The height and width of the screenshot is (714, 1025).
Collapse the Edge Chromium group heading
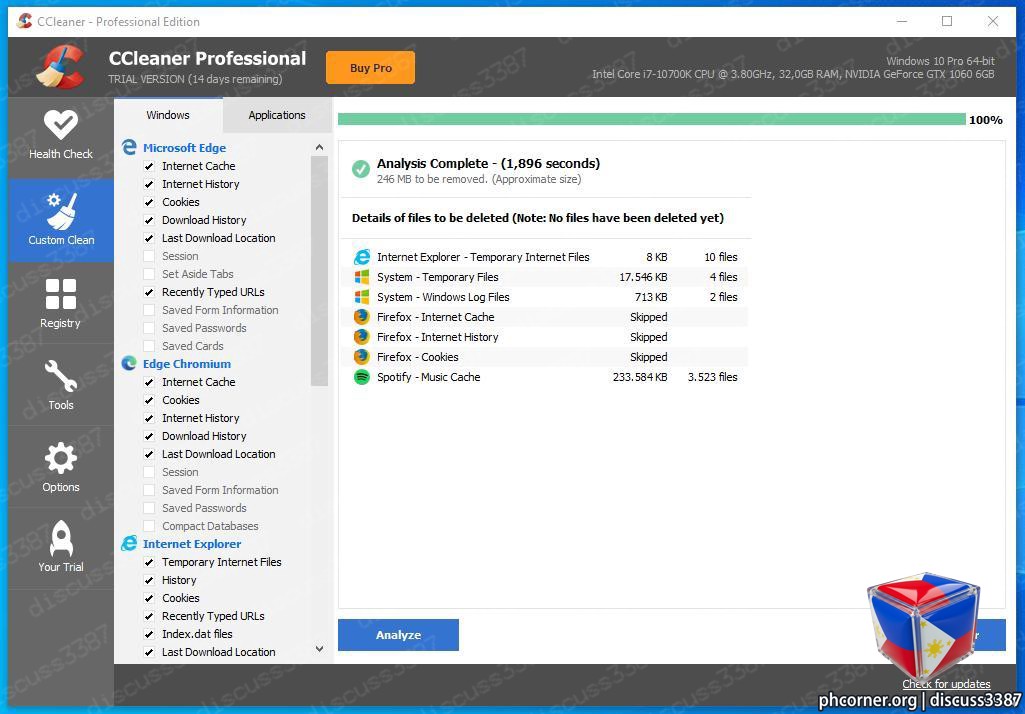tap(187, 364)
